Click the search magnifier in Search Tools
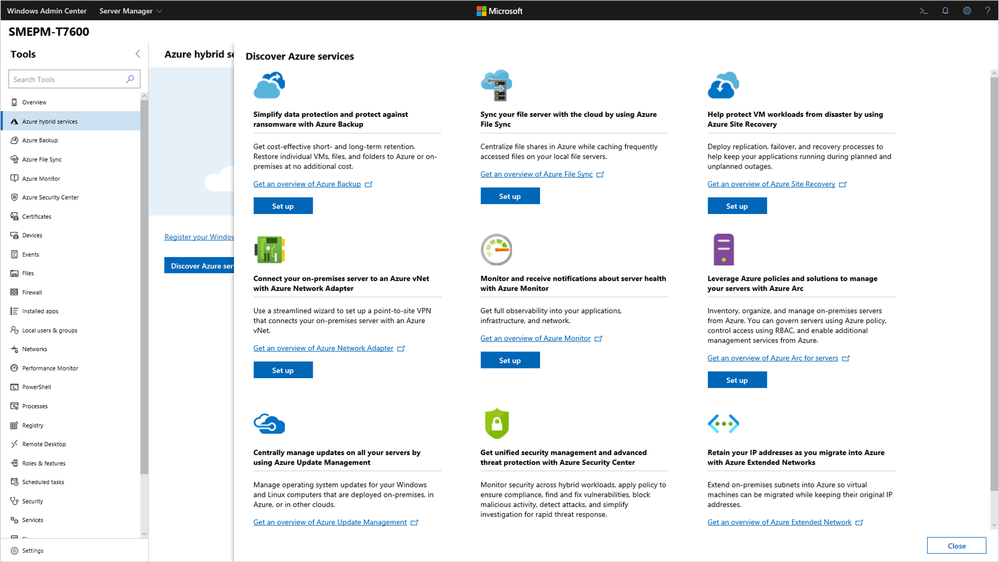The image size is (999, 562). click(130, 79)
